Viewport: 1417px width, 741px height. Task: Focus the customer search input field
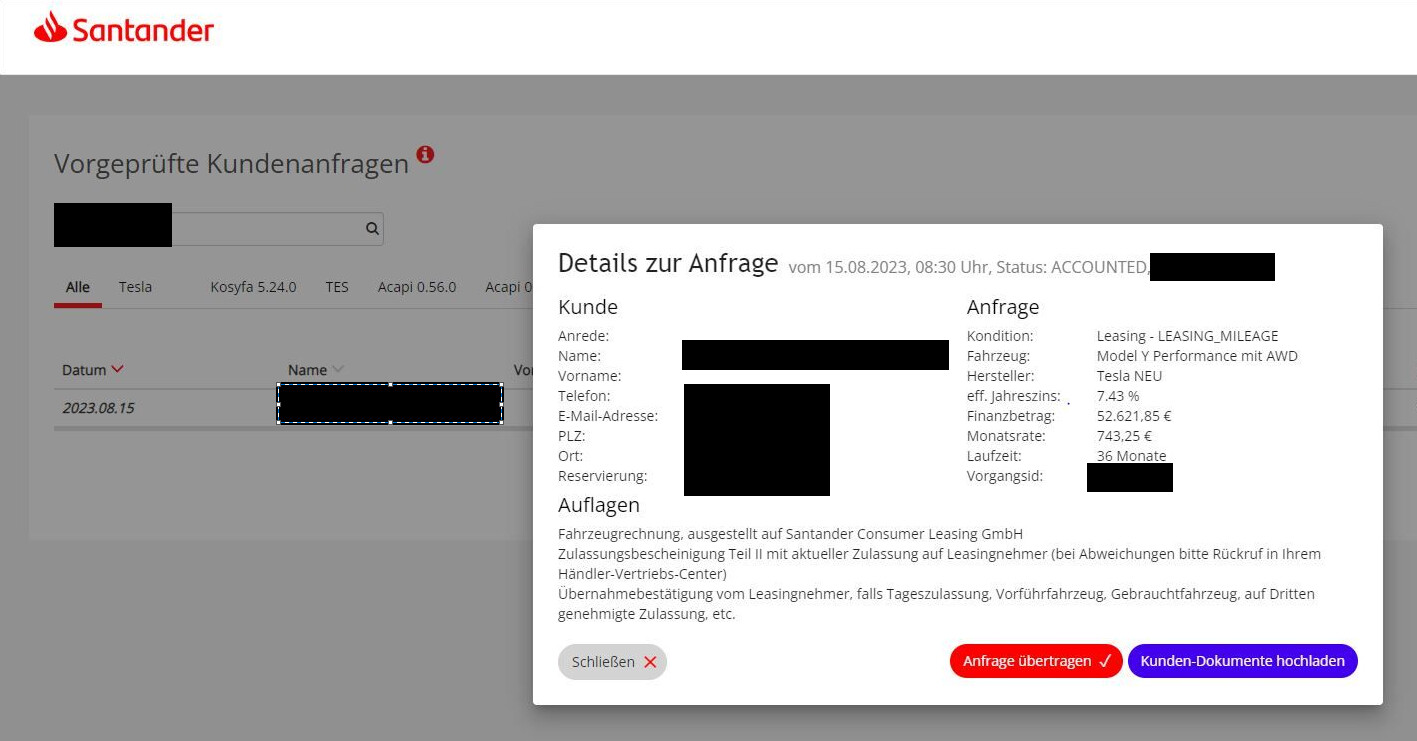click(x=219, y=229)
